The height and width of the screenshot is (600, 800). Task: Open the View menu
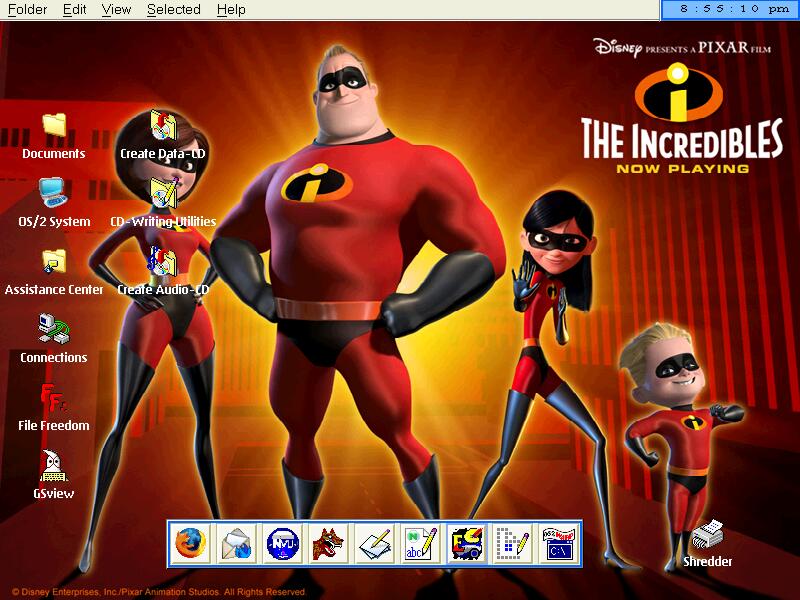coord(116,10)
